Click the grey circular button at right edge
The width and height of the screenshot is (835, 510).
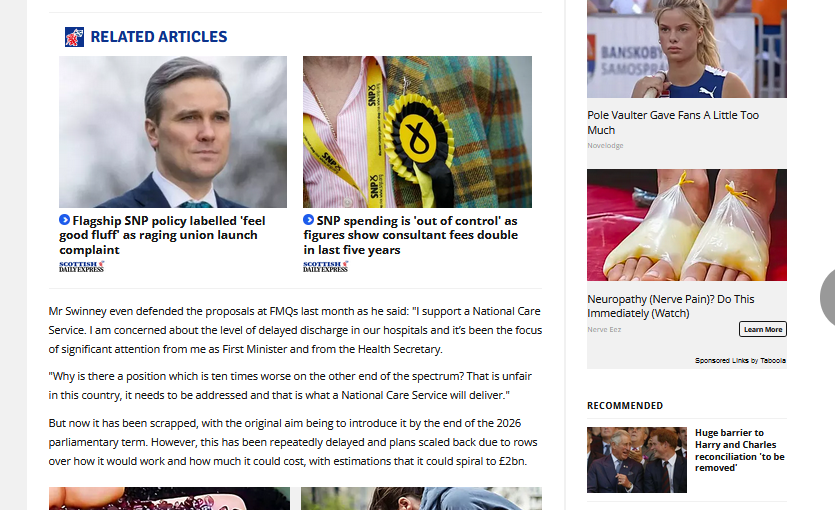pos(828,297)
